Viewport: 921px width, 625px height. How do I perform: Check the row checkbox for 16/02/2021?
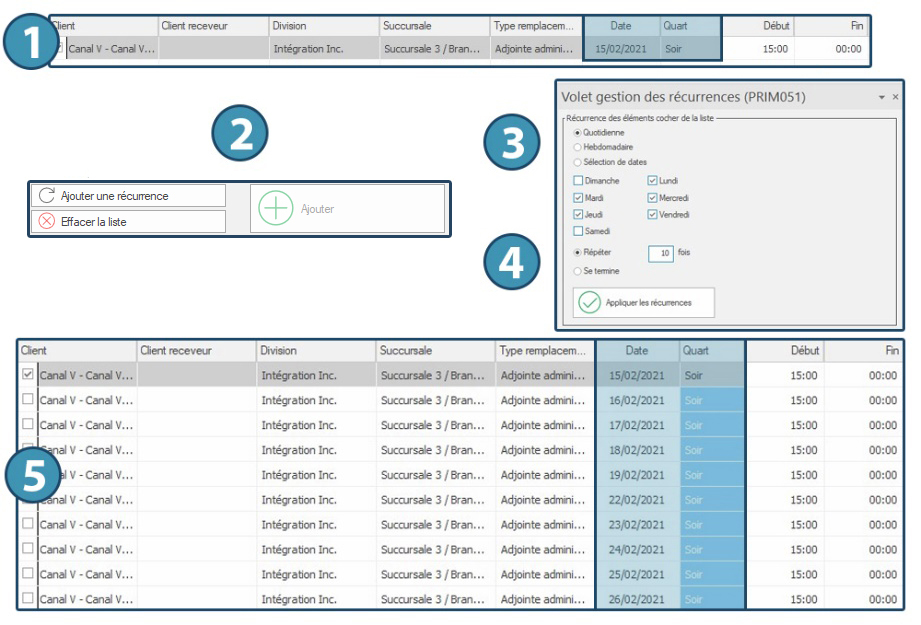pyautogui.click(x=27, y=400)
